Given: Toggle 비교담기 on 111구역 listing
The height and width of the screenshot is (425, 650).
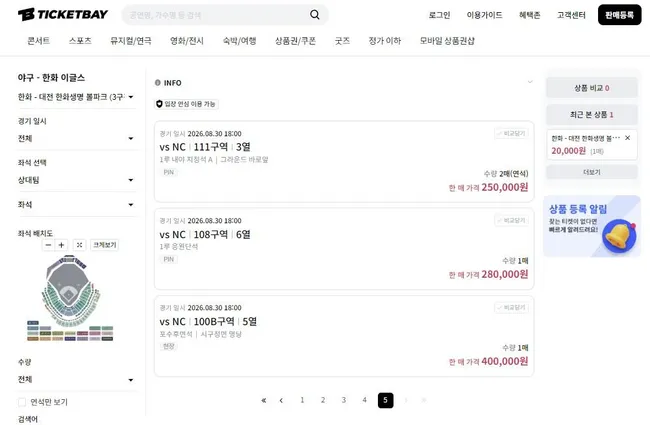Looking at the screenshot, I should [511, 134].
